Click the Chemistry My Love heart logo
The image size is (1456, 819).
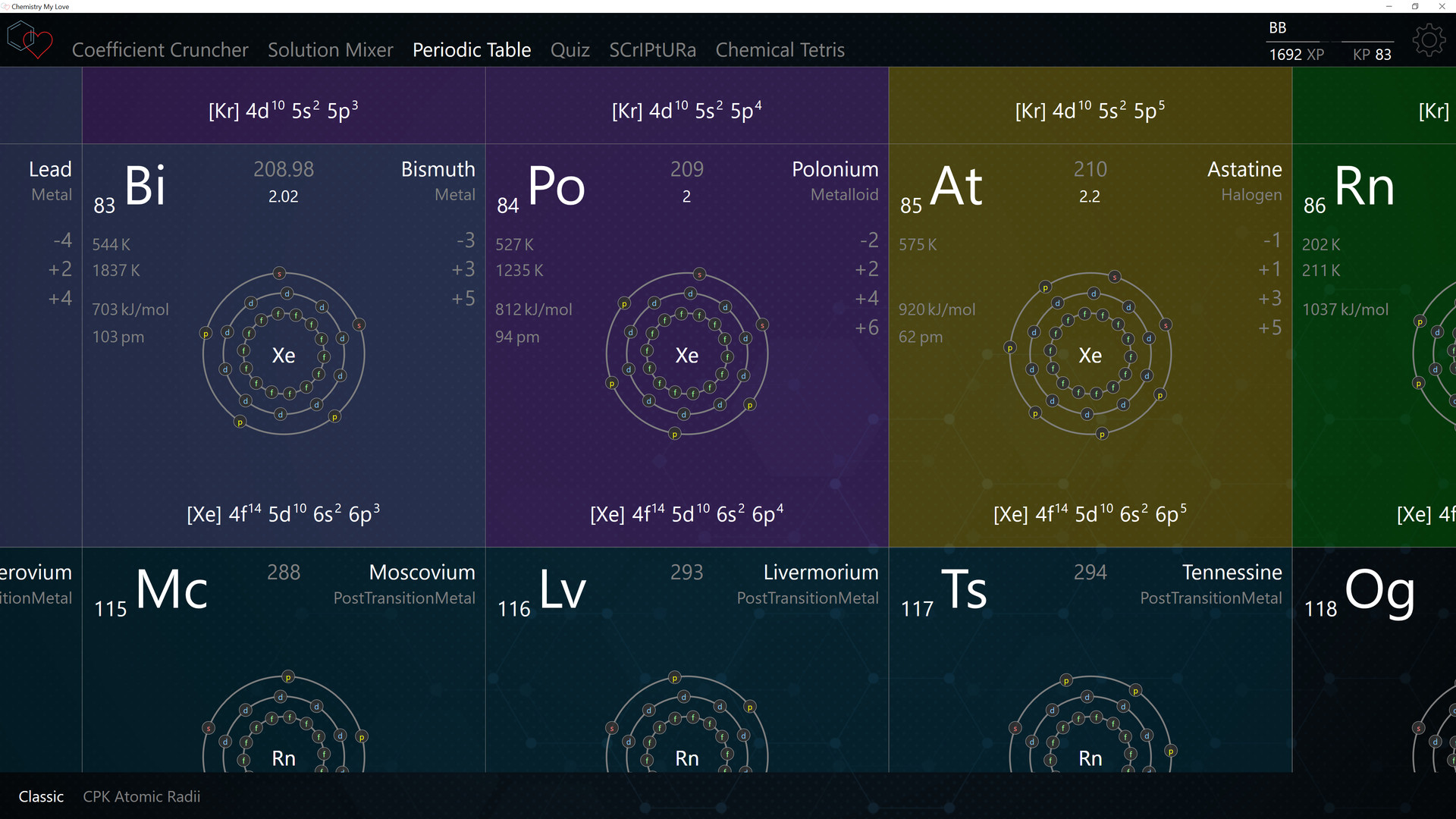(30, 40)
